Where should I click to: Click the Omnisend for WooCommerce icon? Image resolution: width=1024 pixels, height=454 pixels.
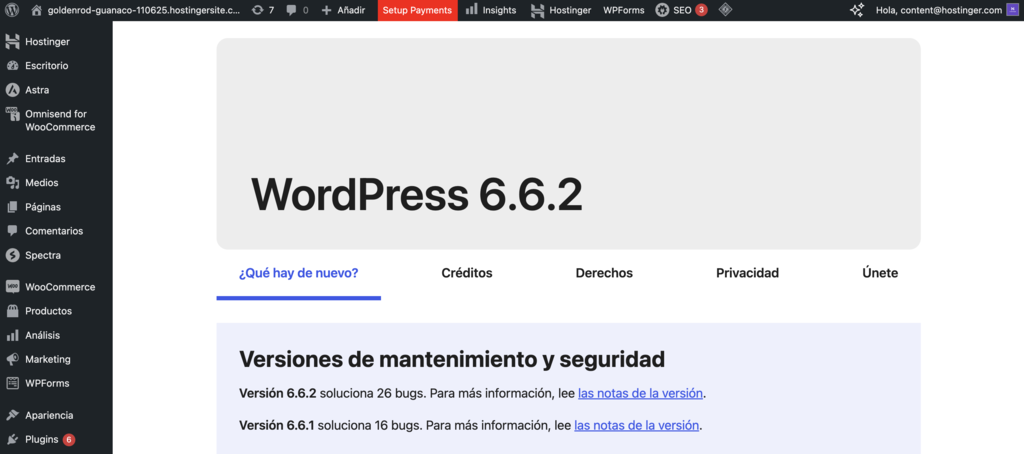pyautogui.click(x=12, y=114)
